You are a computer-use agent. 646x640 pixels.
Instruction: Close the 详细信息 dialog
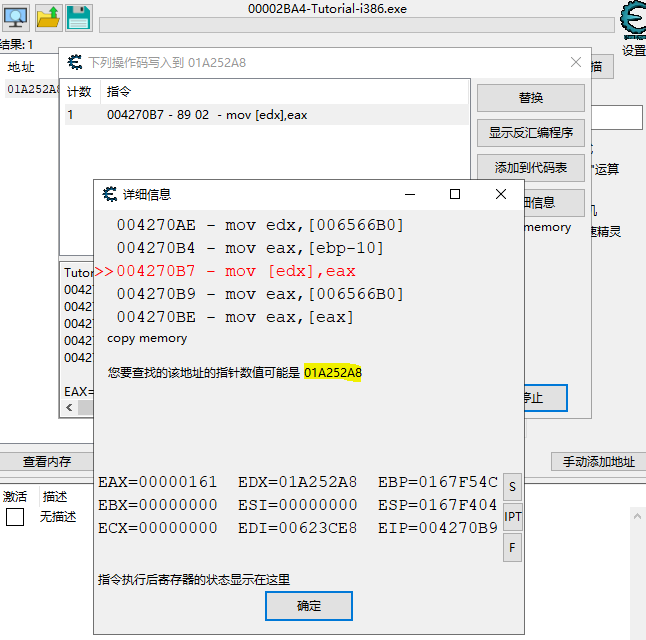(x=501, y=194)
